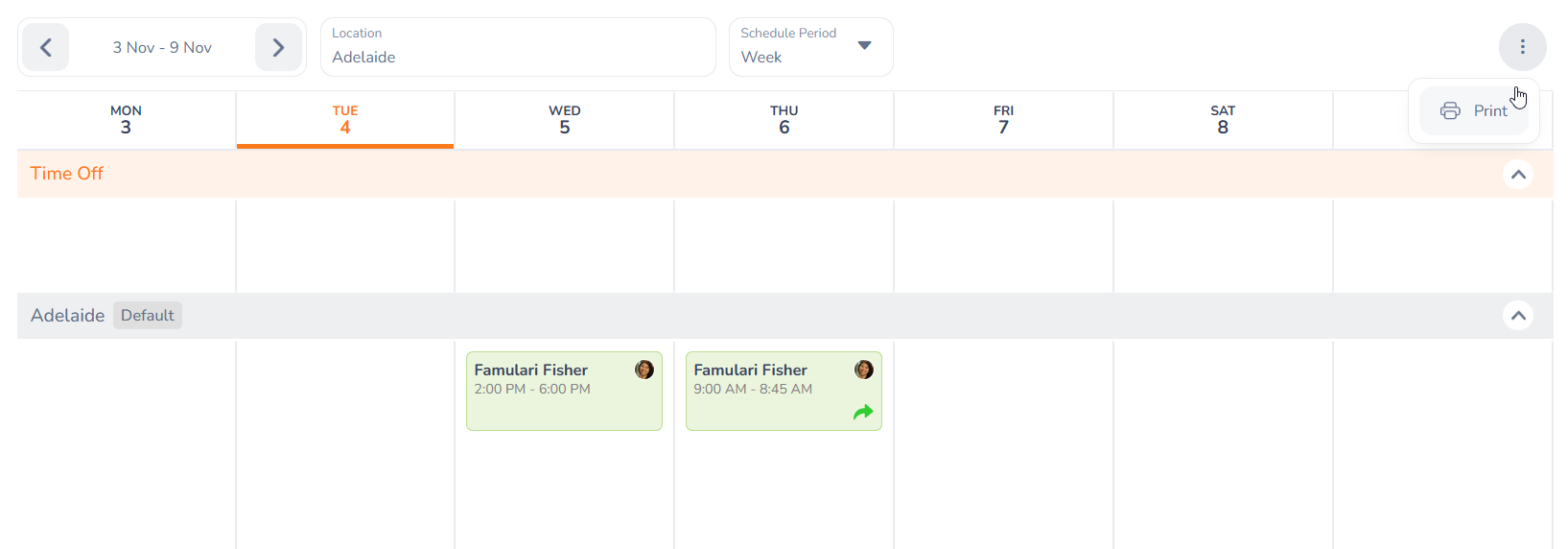Click the 3 Nov - 9 Nov date range
The width and height of the screenshot is (1568, 549).
pyautogui.click(x=162, y=47)
